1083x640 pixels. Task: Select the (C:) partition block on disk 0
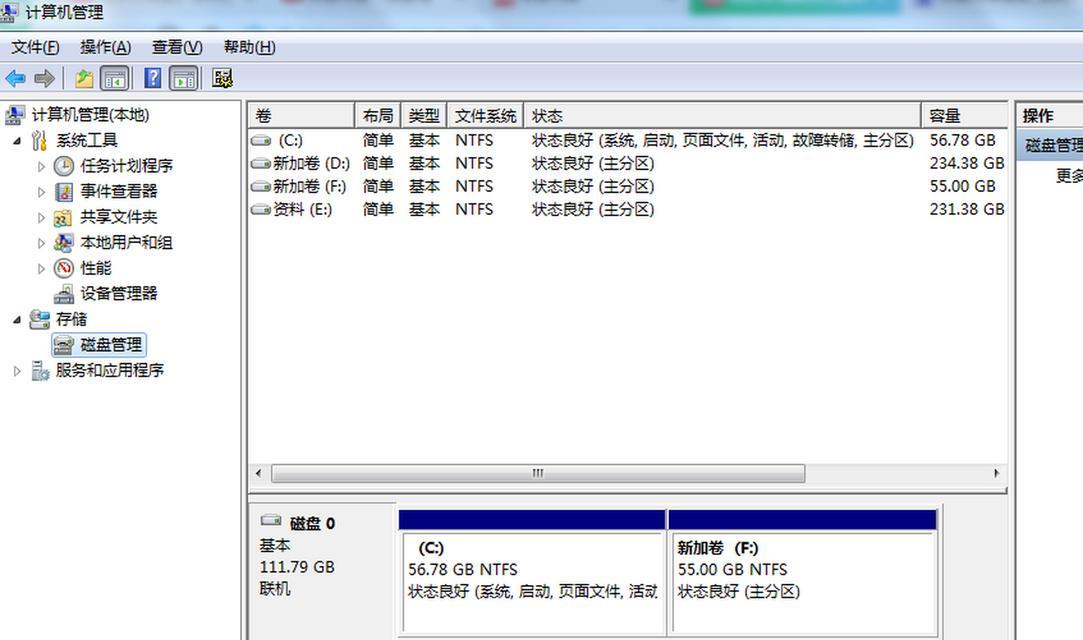point(532,572)
